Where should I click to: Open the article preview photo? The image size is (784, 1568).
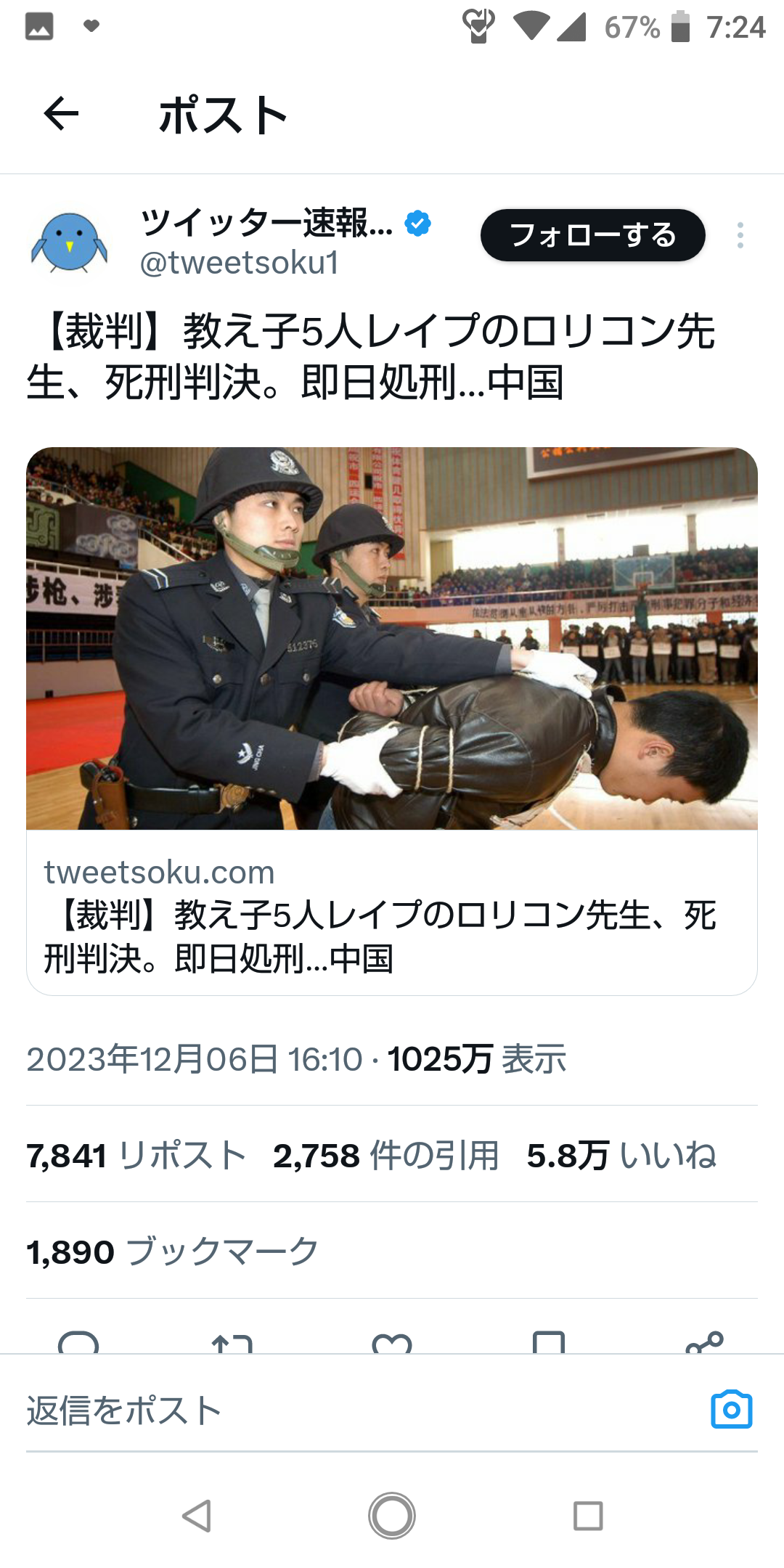(x=392, y=638)
